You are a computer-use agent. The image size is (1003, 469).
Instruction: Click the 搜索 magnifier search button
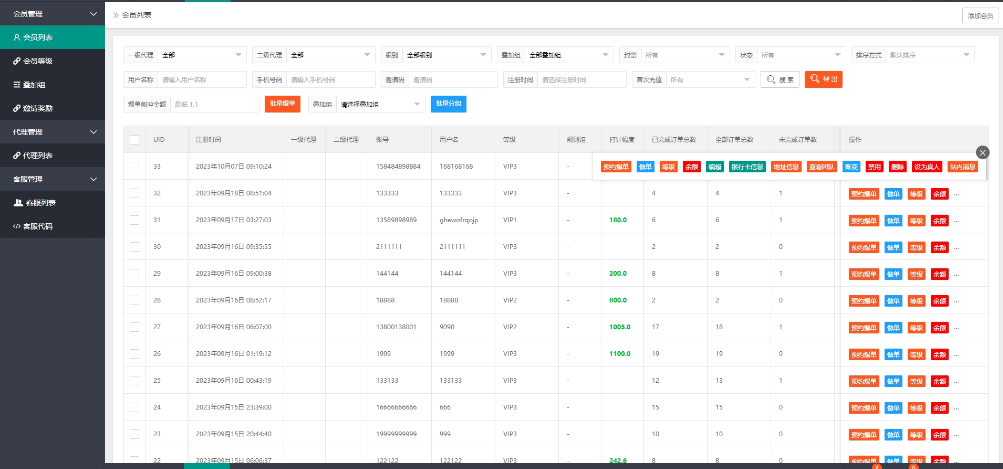(x=780, y=79)
